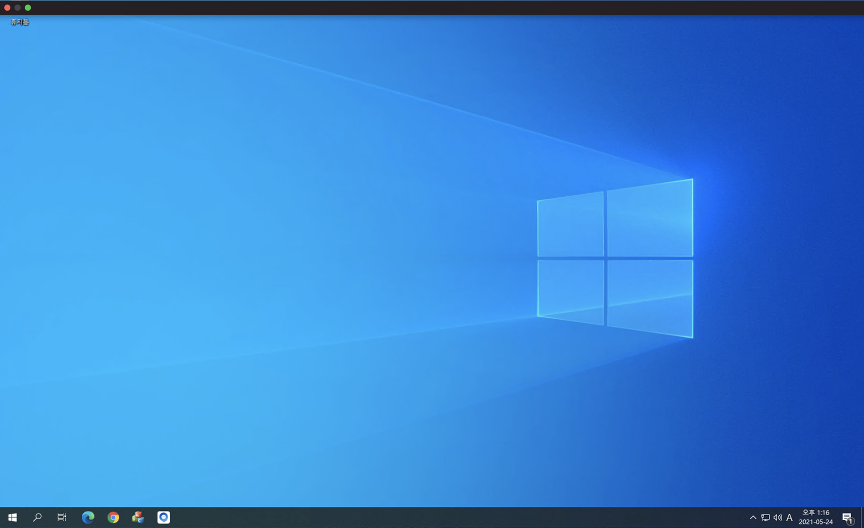Toggle the IME input mode 'A' indicator
The image size is (864, 528).
789,518
